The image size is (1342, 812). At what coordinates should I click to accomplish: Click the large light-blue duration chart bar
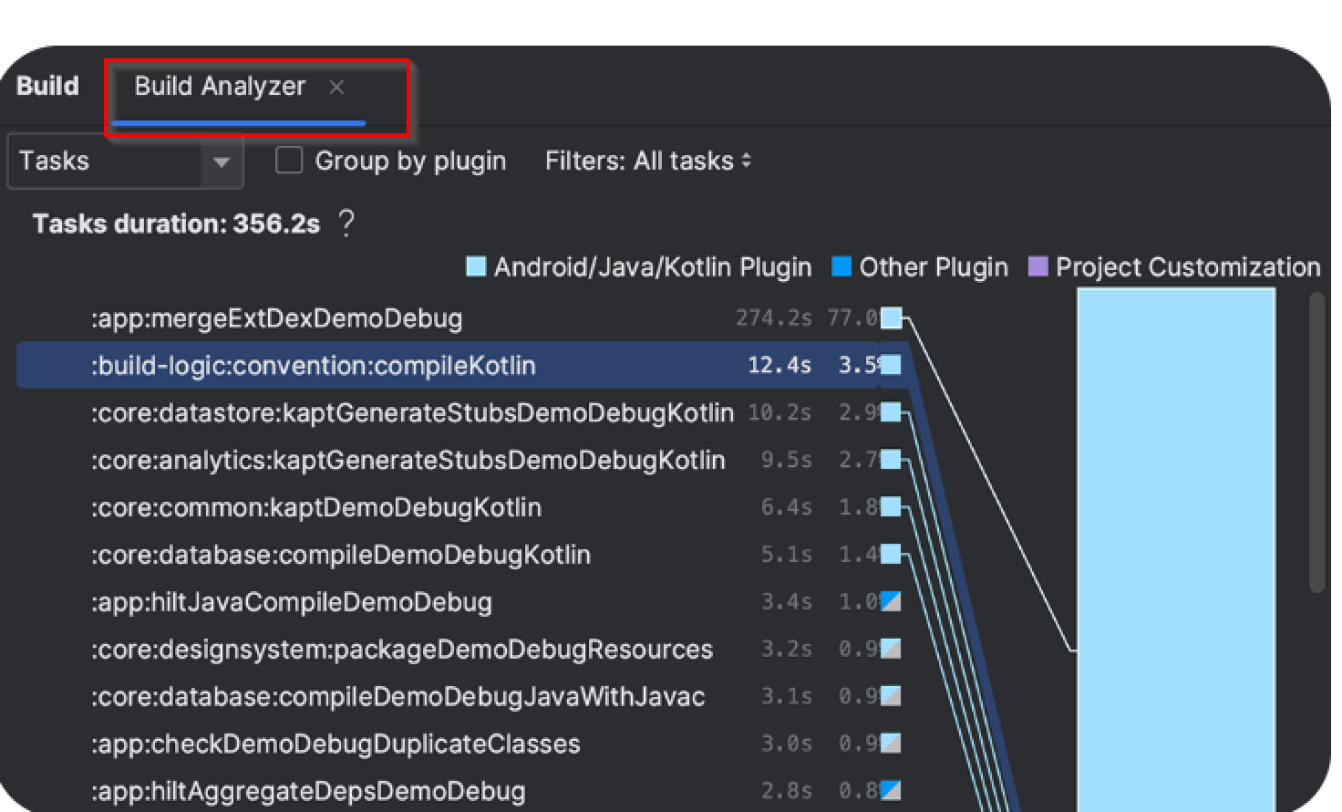[1176, 550]
